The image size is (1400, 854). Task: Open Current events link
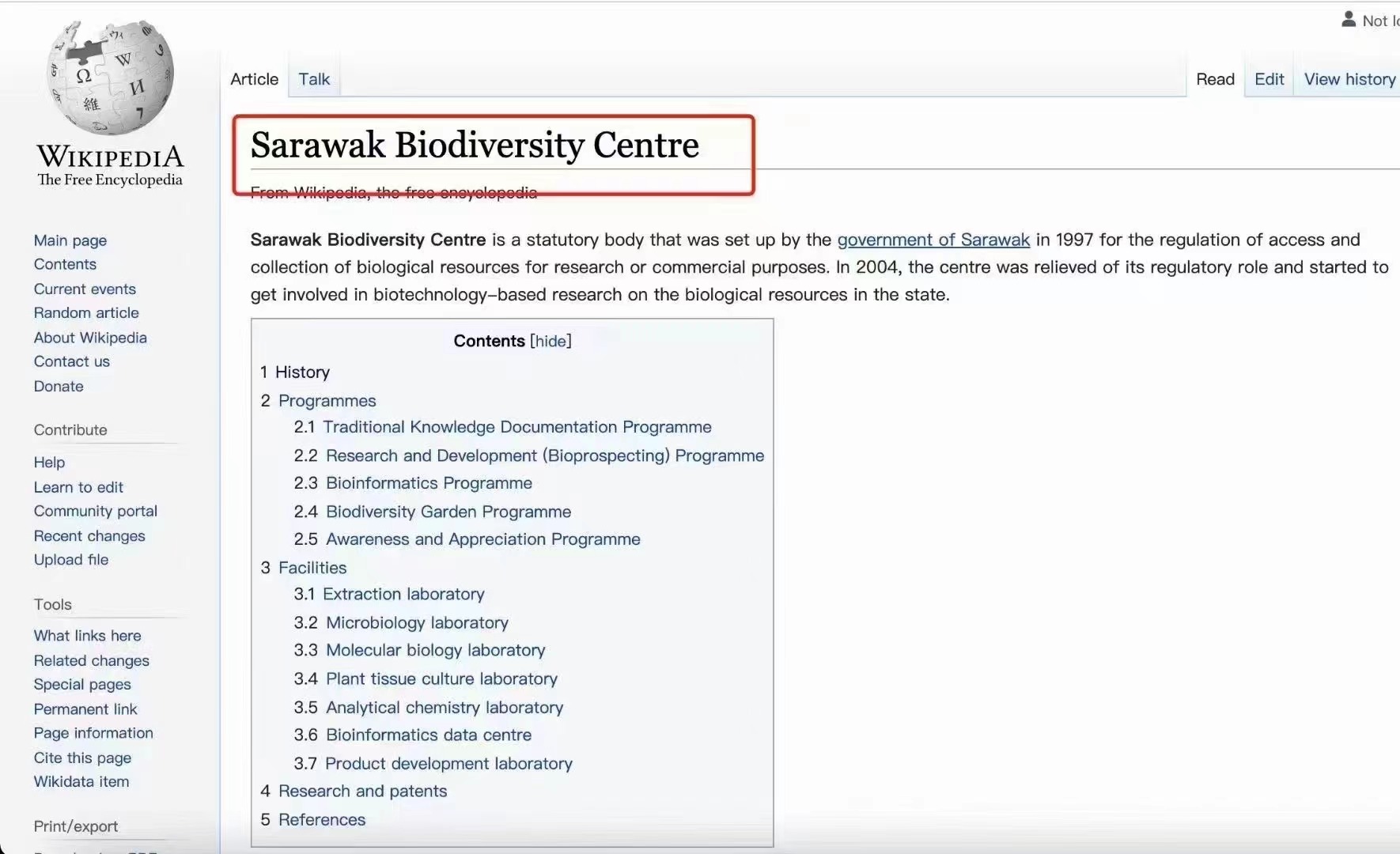click(85, 289)
